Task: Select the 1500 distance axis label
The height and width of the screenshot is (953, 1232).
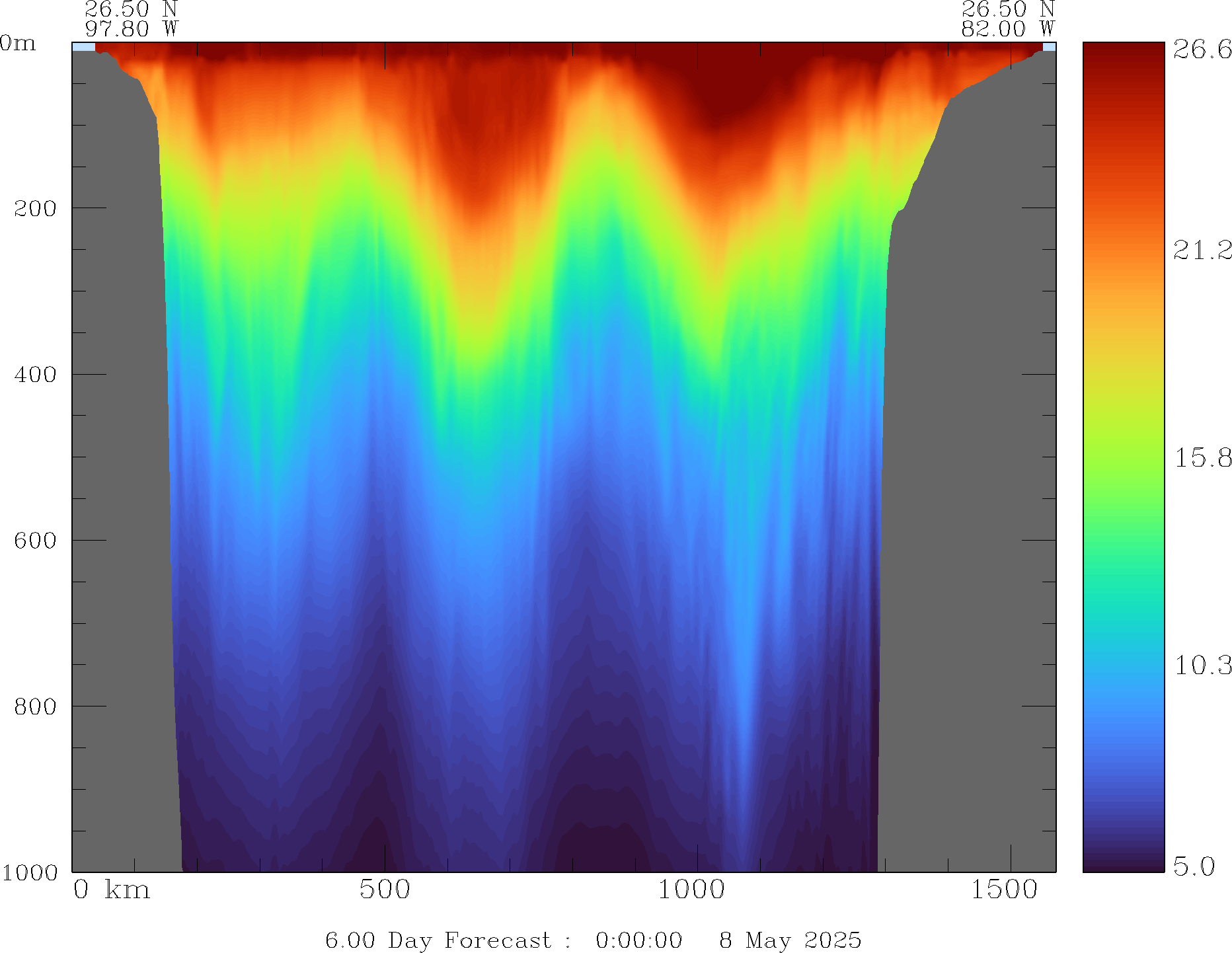Action: pyautogui.click(x=1004, y=890)
